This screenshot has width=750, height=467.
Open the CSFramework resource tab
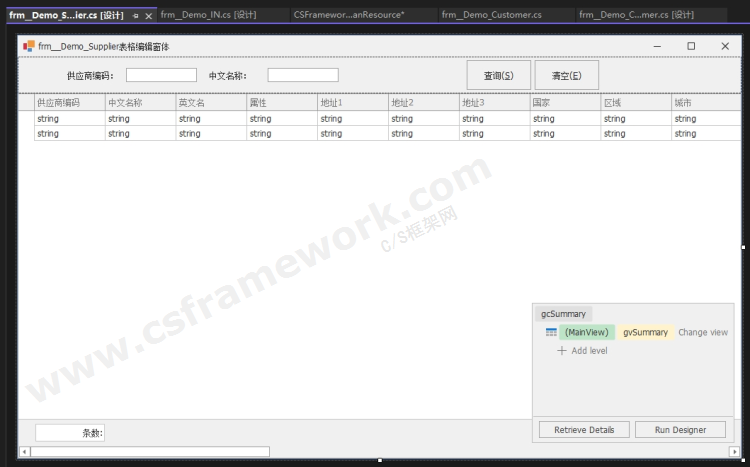347,15
